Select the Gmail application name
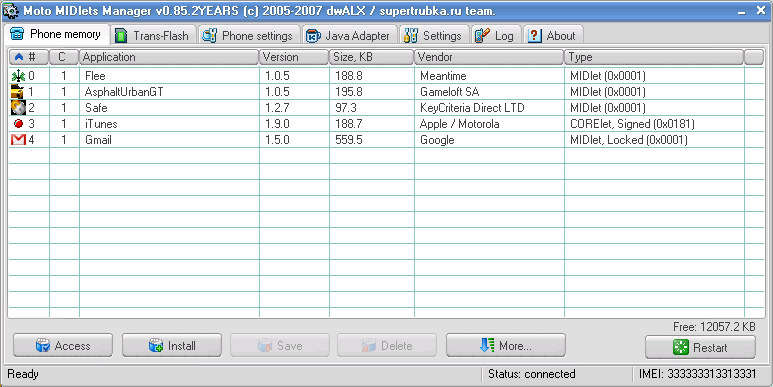Screen dimensions: 773x387 (98, 140)
